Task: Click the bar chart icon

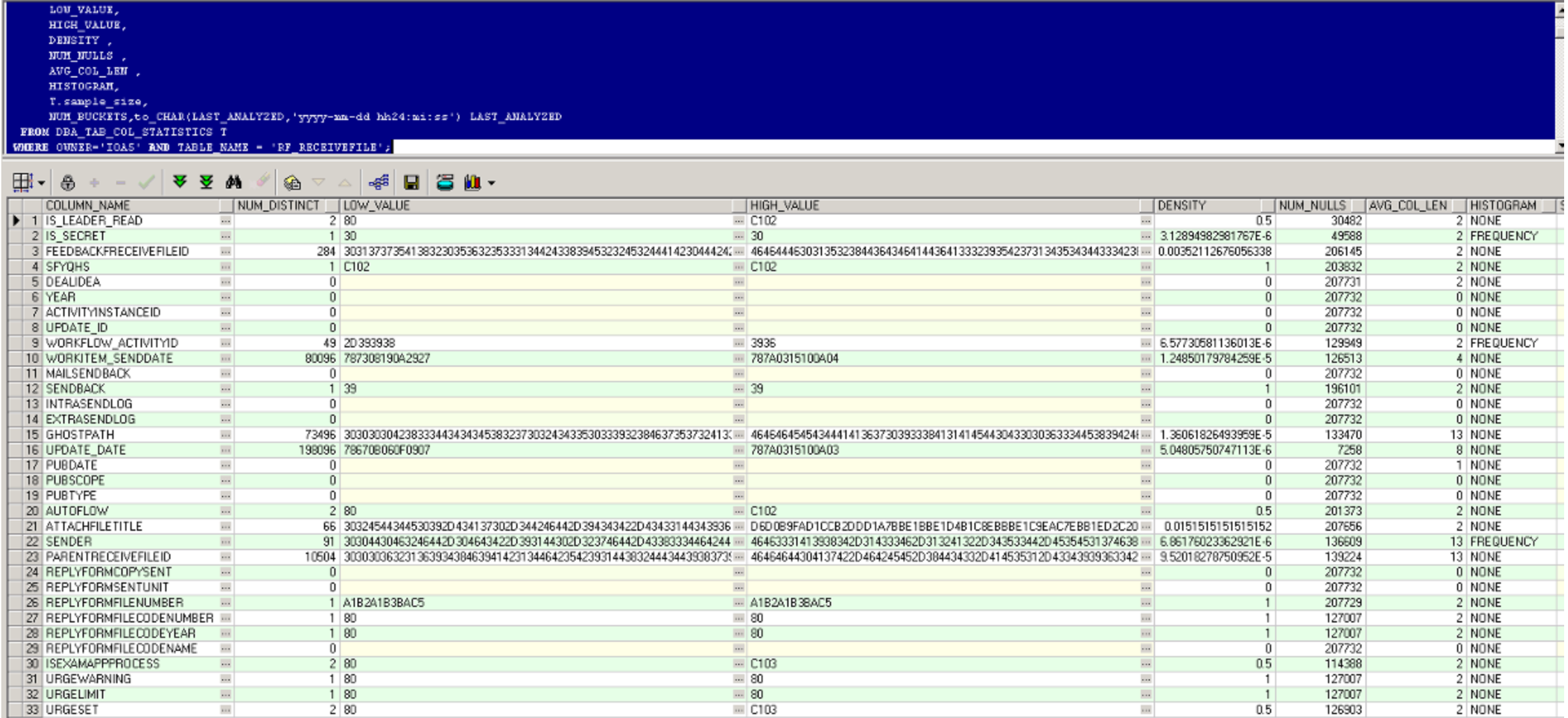Action: point(472,183)
